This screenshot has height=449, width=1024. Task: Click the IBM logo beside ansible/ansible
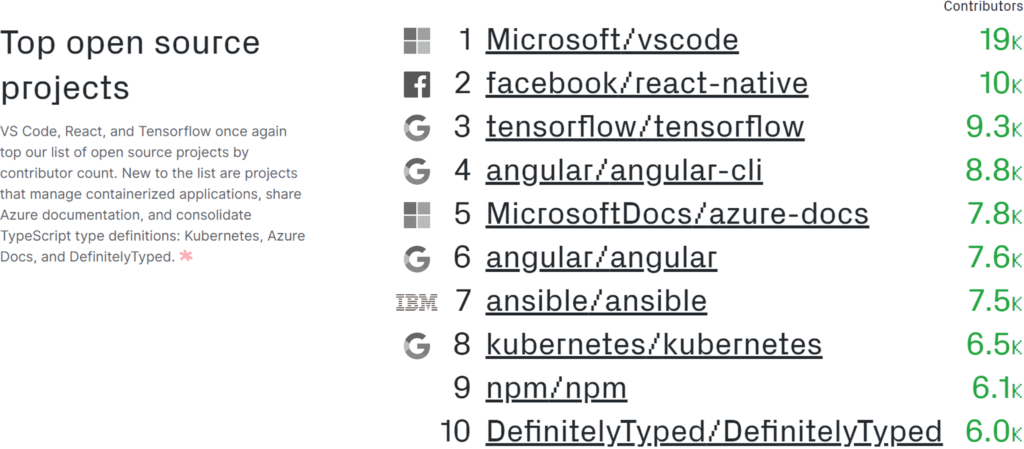coord(416,302)
